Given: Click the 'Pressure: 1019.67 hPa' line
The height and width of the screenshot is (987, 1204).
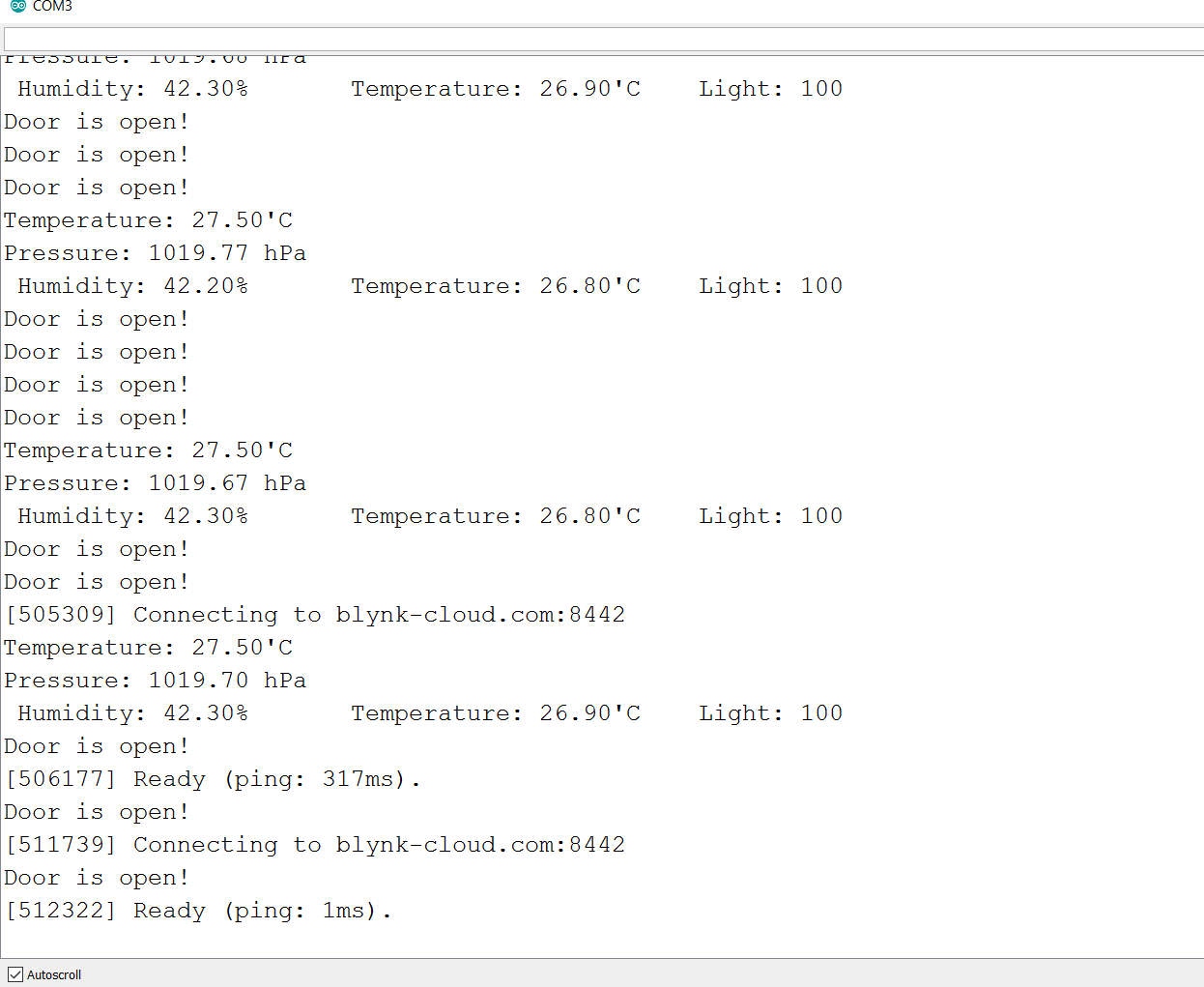Looking at the screenshot, I should [156, 483].
